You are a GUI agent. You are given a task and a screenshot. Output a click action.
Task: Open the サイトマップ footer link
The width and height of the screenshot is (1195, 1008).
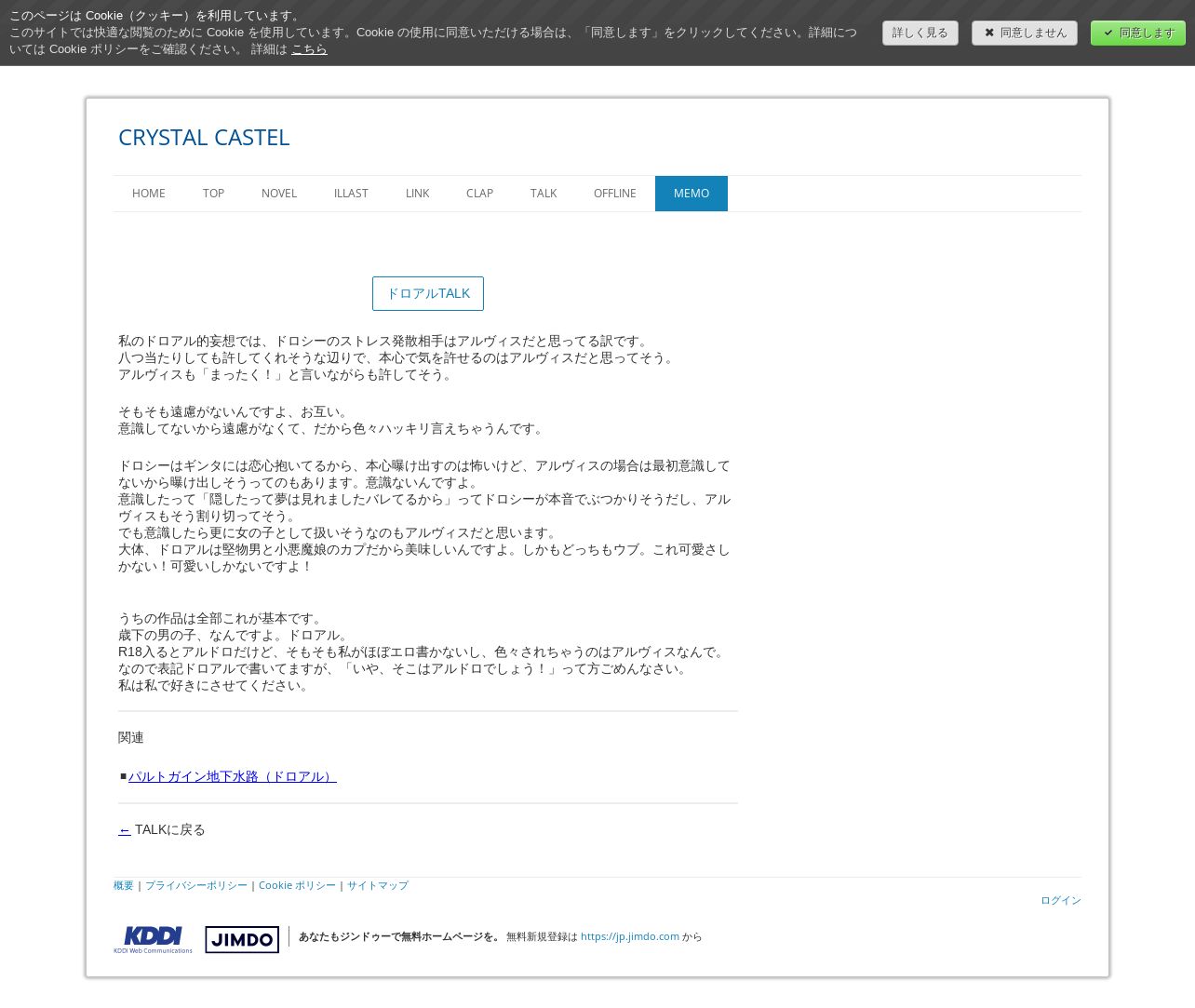click(x=378, y=885)
